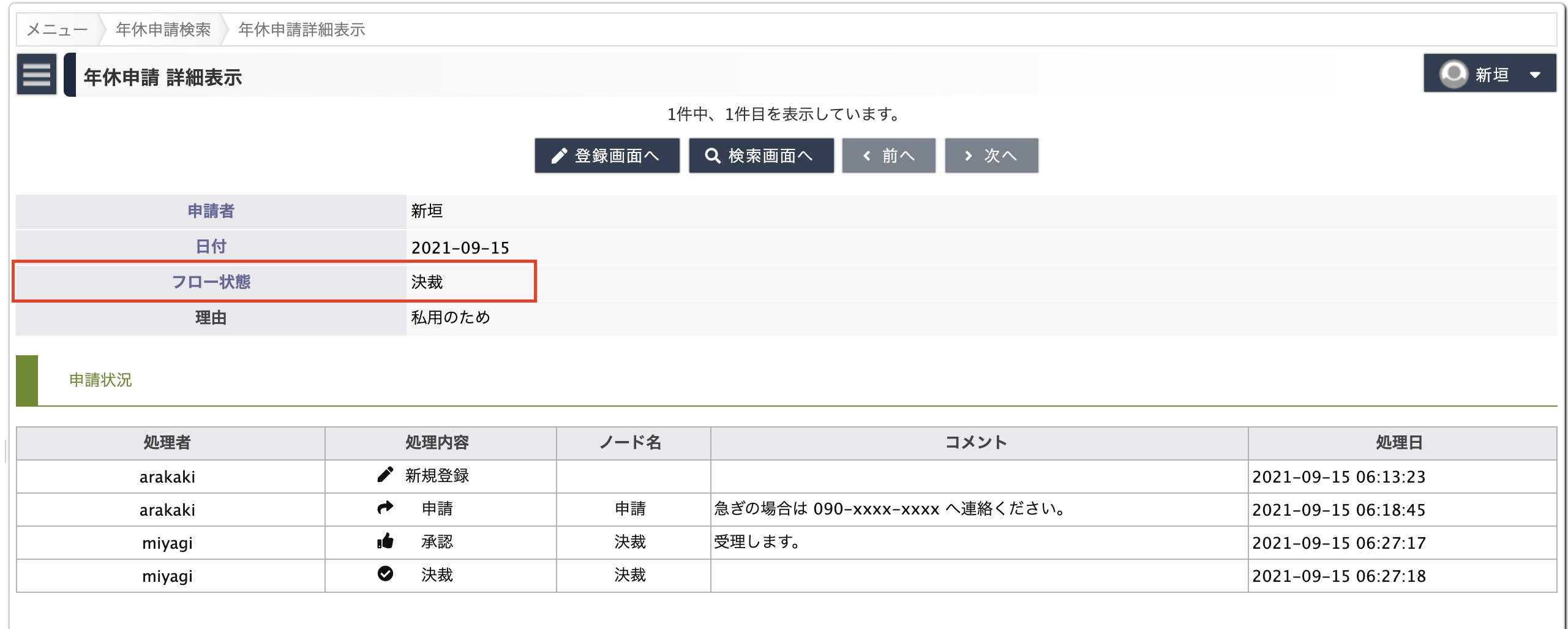Click the user avatar icon beside 新垣
Image resolution: width=1568 pixels, height=629 pixels.
(1453, 74)
